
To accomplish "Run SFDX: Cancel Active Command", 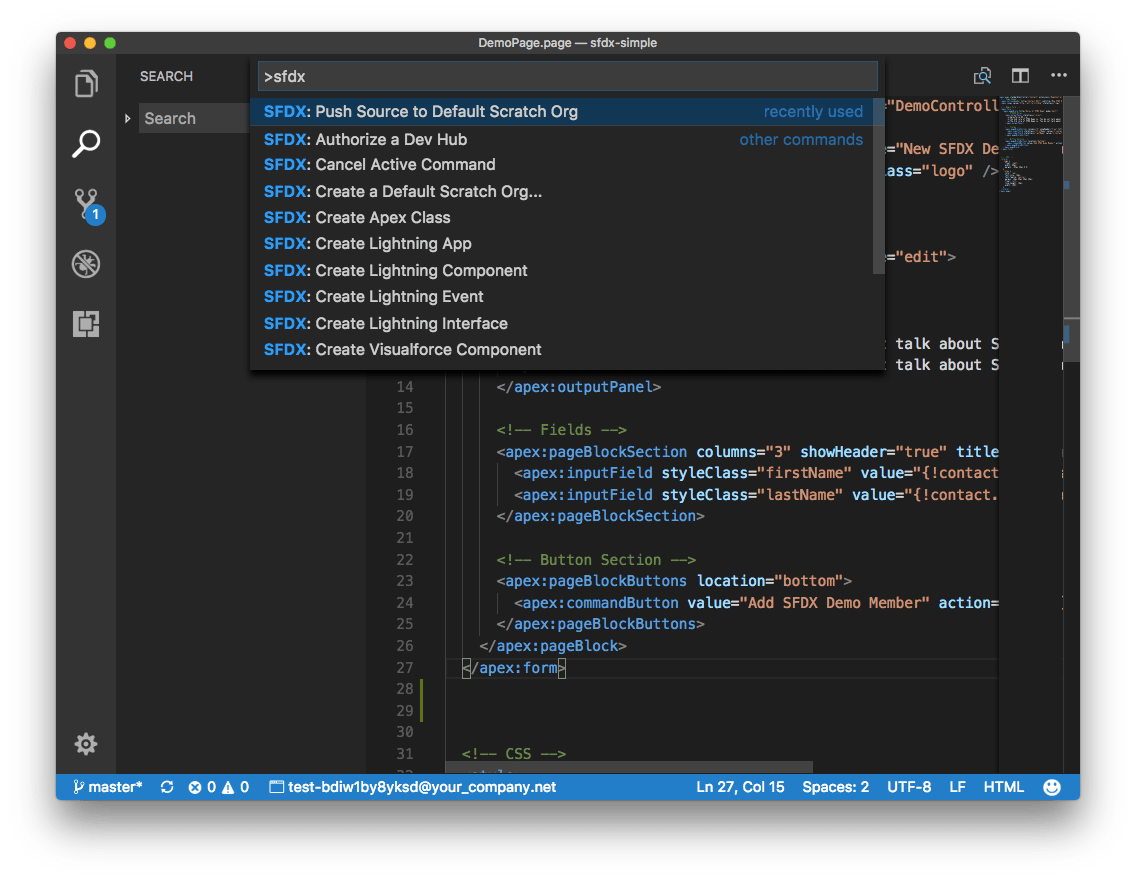I will (x=562, y=164).
